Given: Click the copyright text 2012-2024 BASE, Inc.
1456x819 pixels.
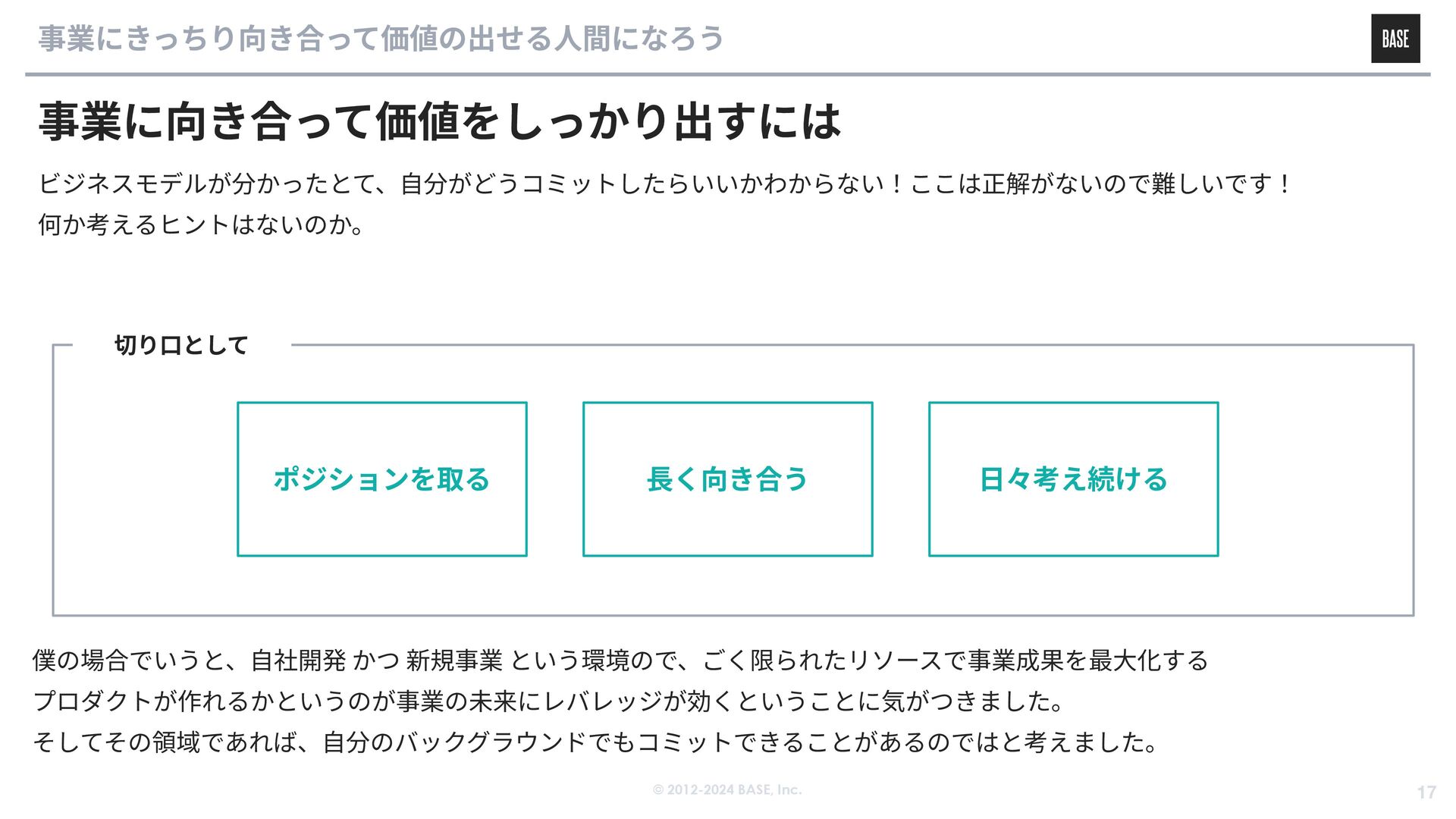Looking at the screenshot, I should click(727, 789).
